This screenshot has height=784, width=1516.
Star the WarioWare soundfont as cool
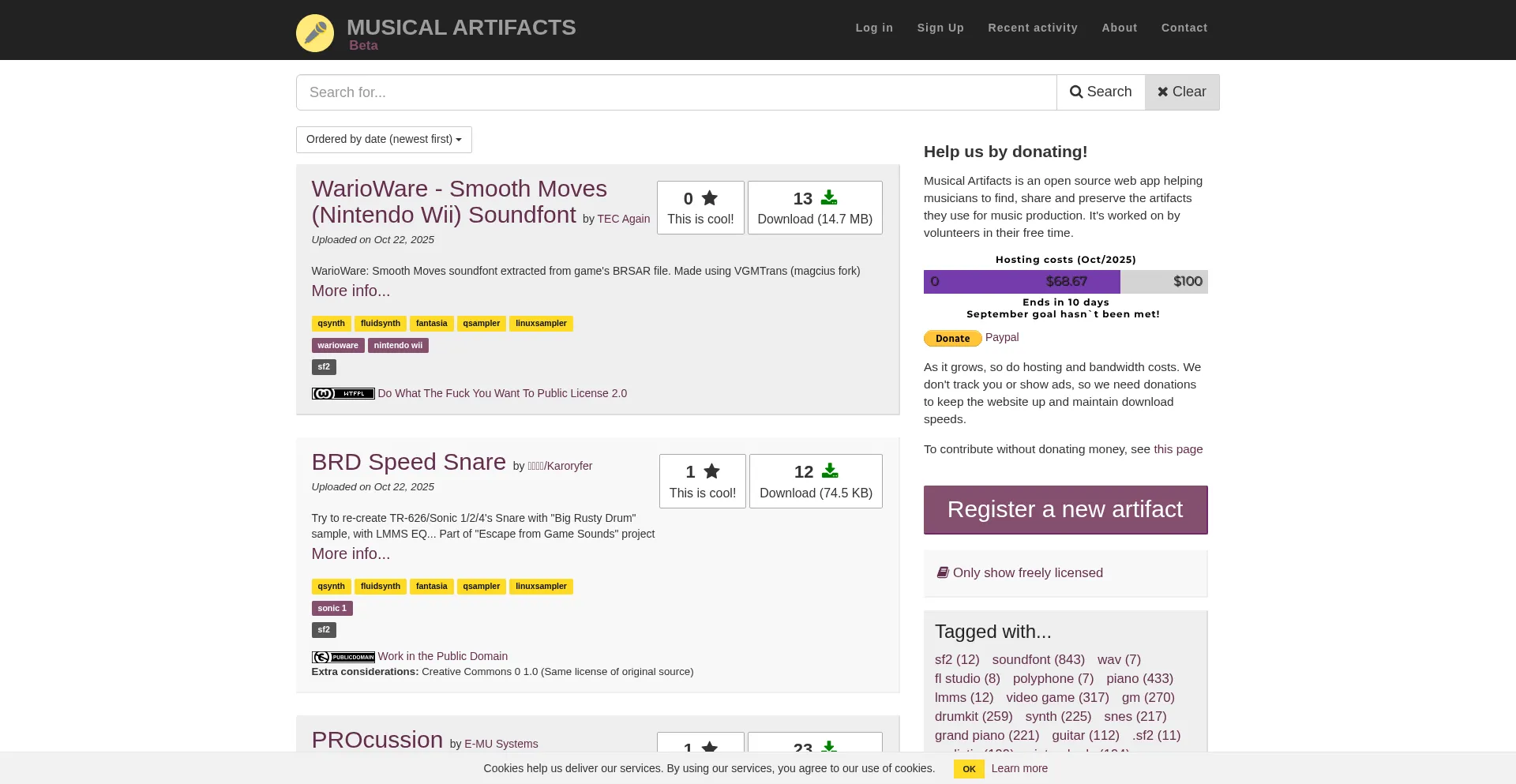point(700,208)
